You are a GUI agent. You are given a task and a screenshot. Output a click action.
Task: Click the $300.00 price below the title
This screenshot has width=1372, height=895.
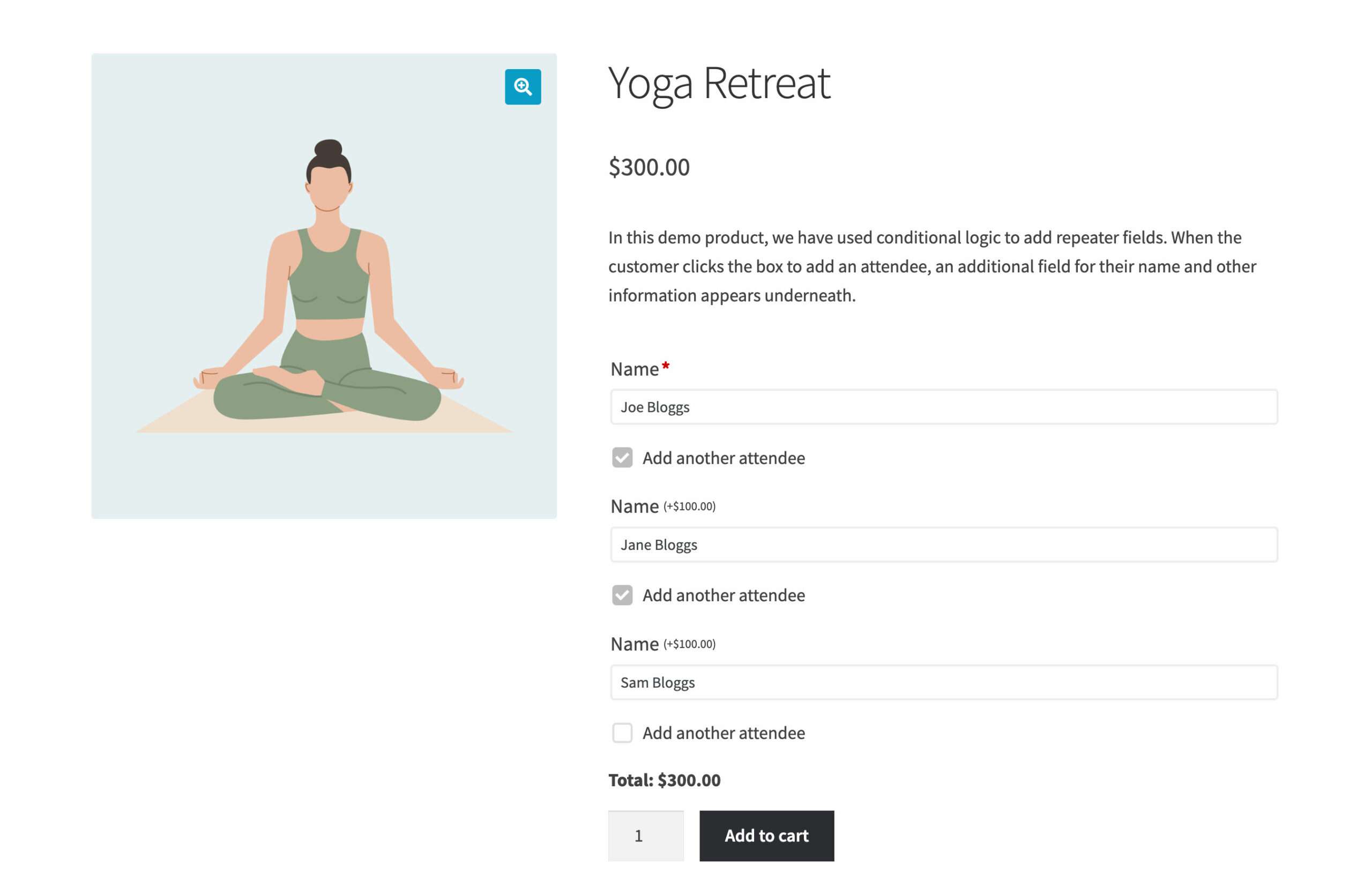pos(649,167)
